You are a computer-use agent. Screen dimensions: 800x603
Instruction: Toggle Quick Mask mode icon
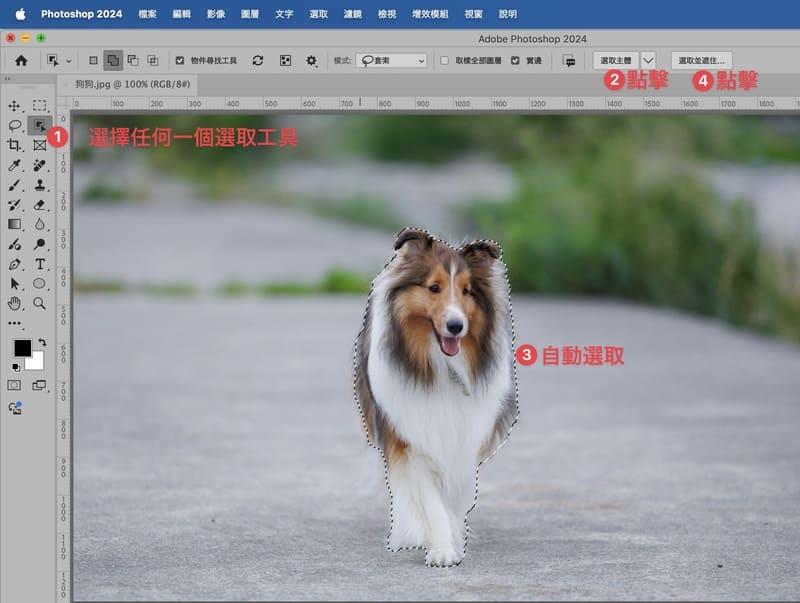pyautogui.click(x=14, y=385)
